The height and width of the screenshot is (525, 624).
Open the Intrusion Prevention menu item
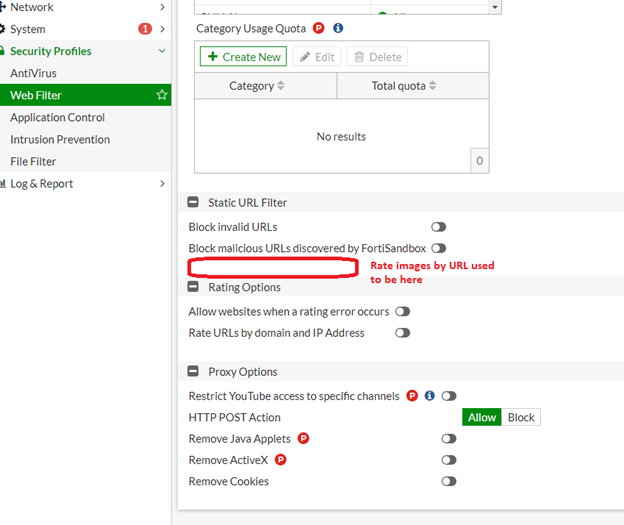coord(60,139)
